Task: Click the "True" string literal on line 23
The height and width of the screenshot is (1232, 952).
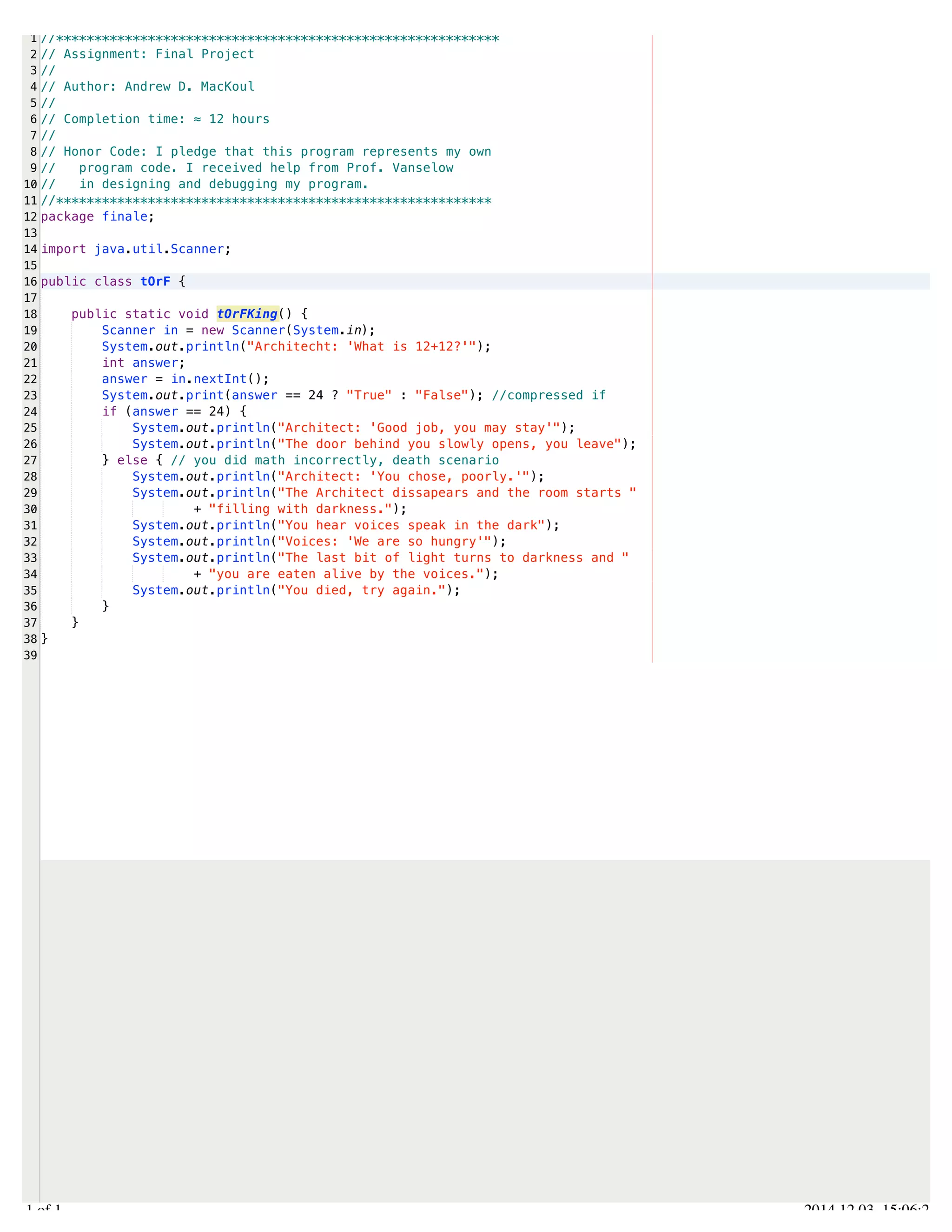Action: pyautogui.click(x=369, y=396)
